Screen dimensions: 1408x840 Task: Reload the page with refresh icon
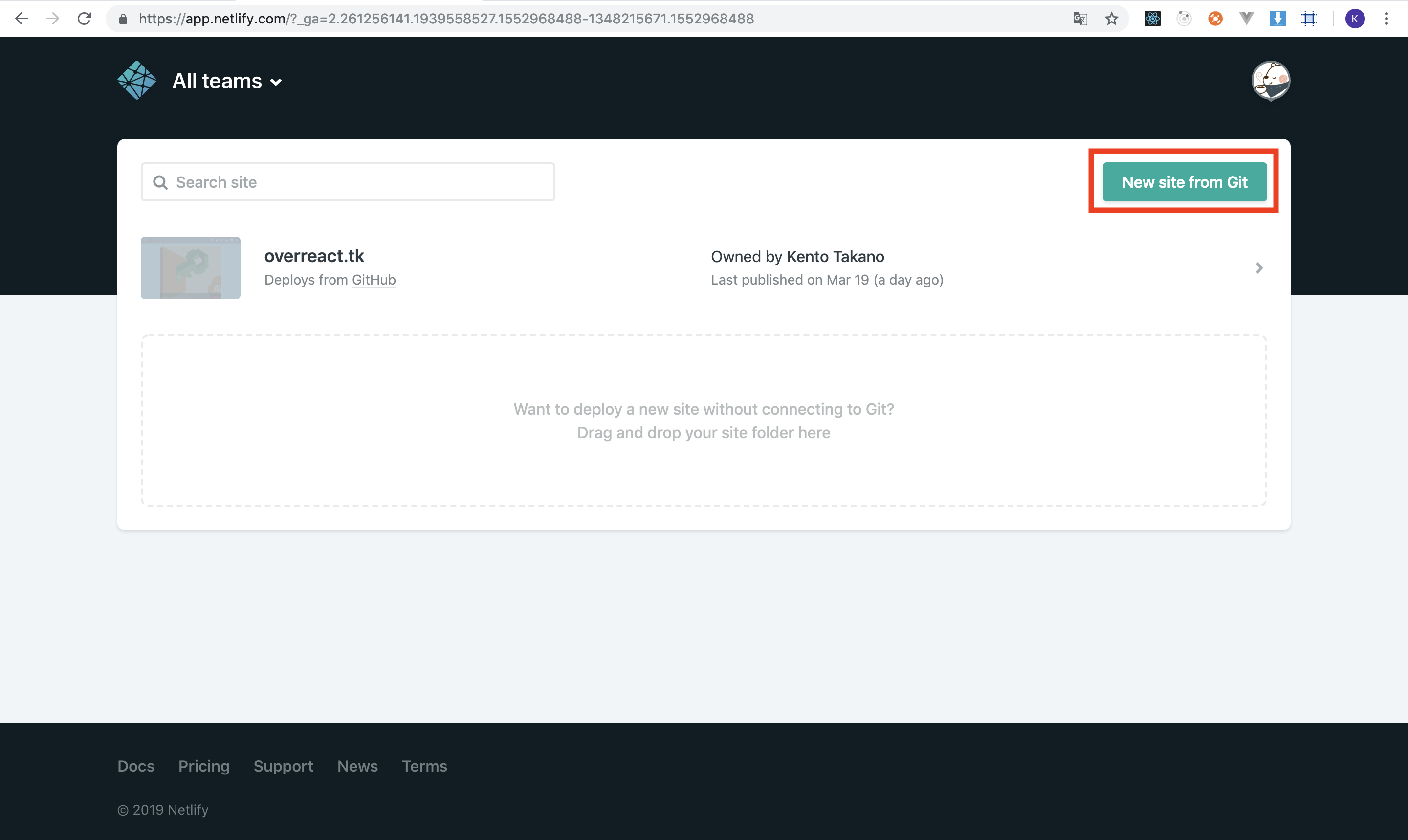84,19
